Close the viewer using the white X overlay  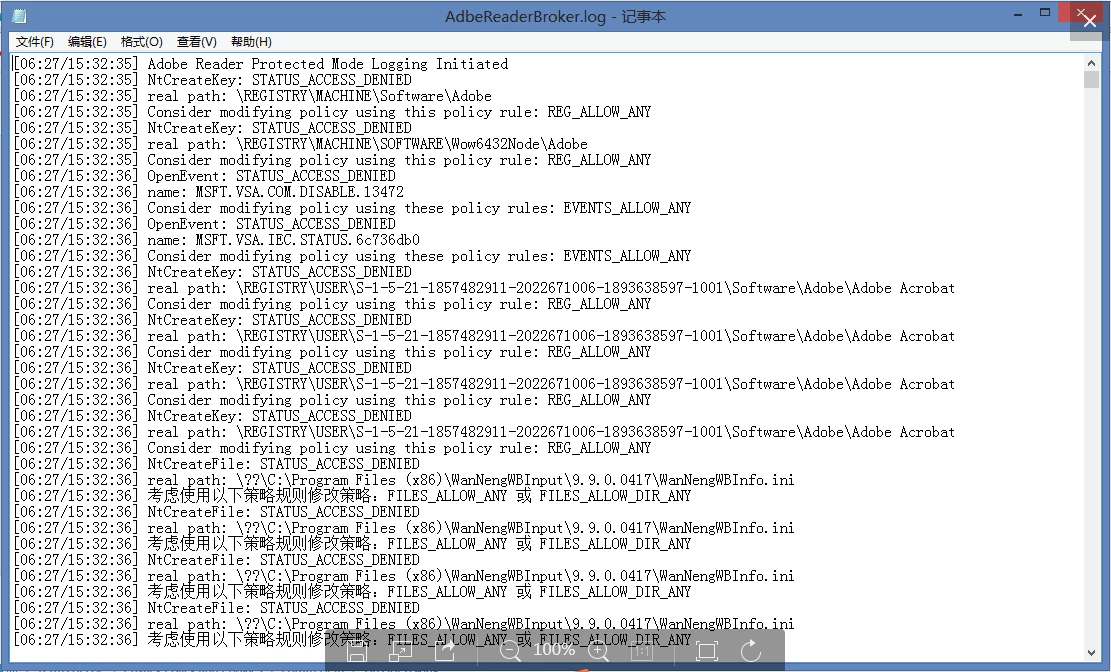[1089, 21]
